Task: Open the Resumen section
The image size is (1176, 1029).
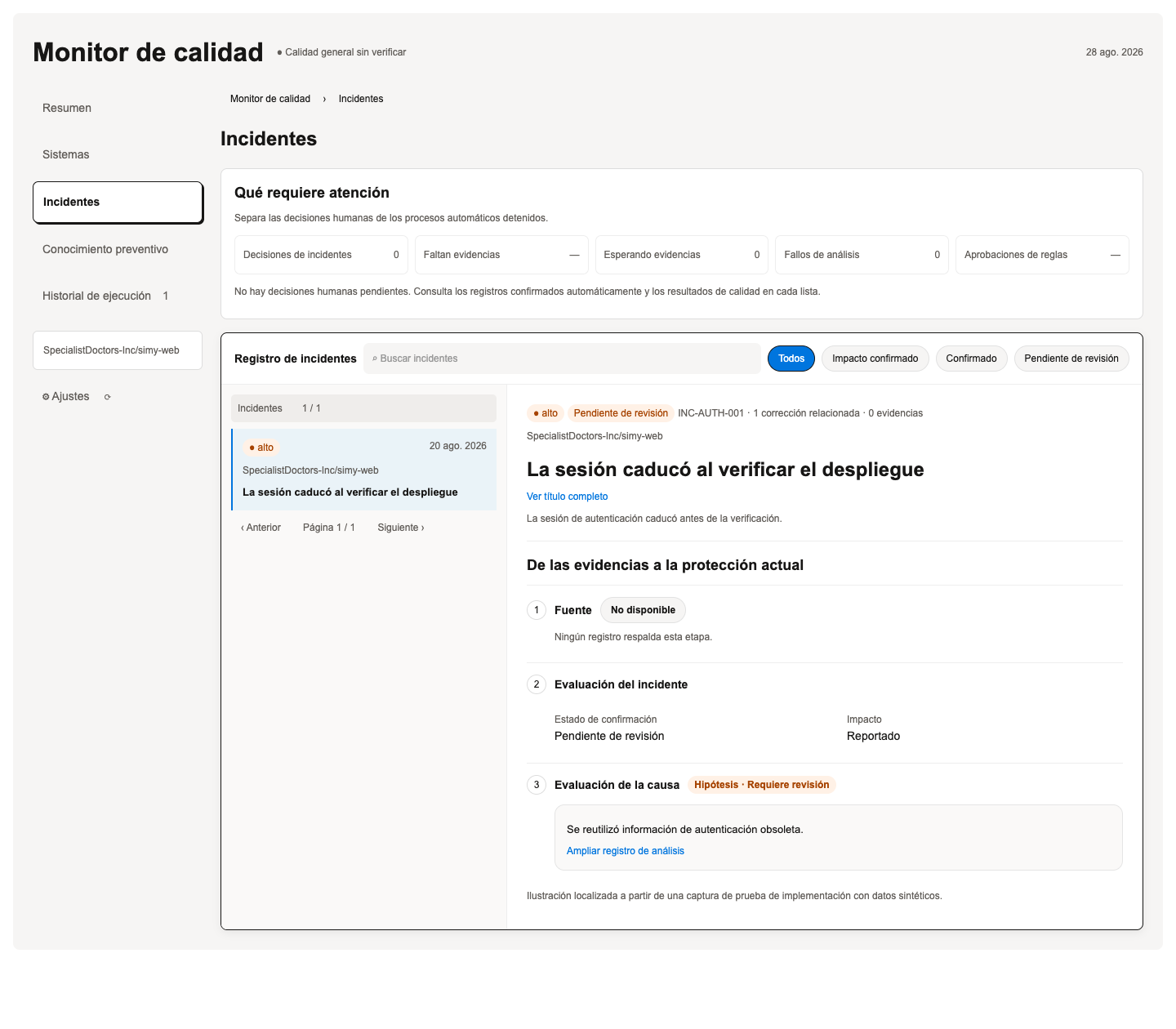Action: tap(67, 108)
